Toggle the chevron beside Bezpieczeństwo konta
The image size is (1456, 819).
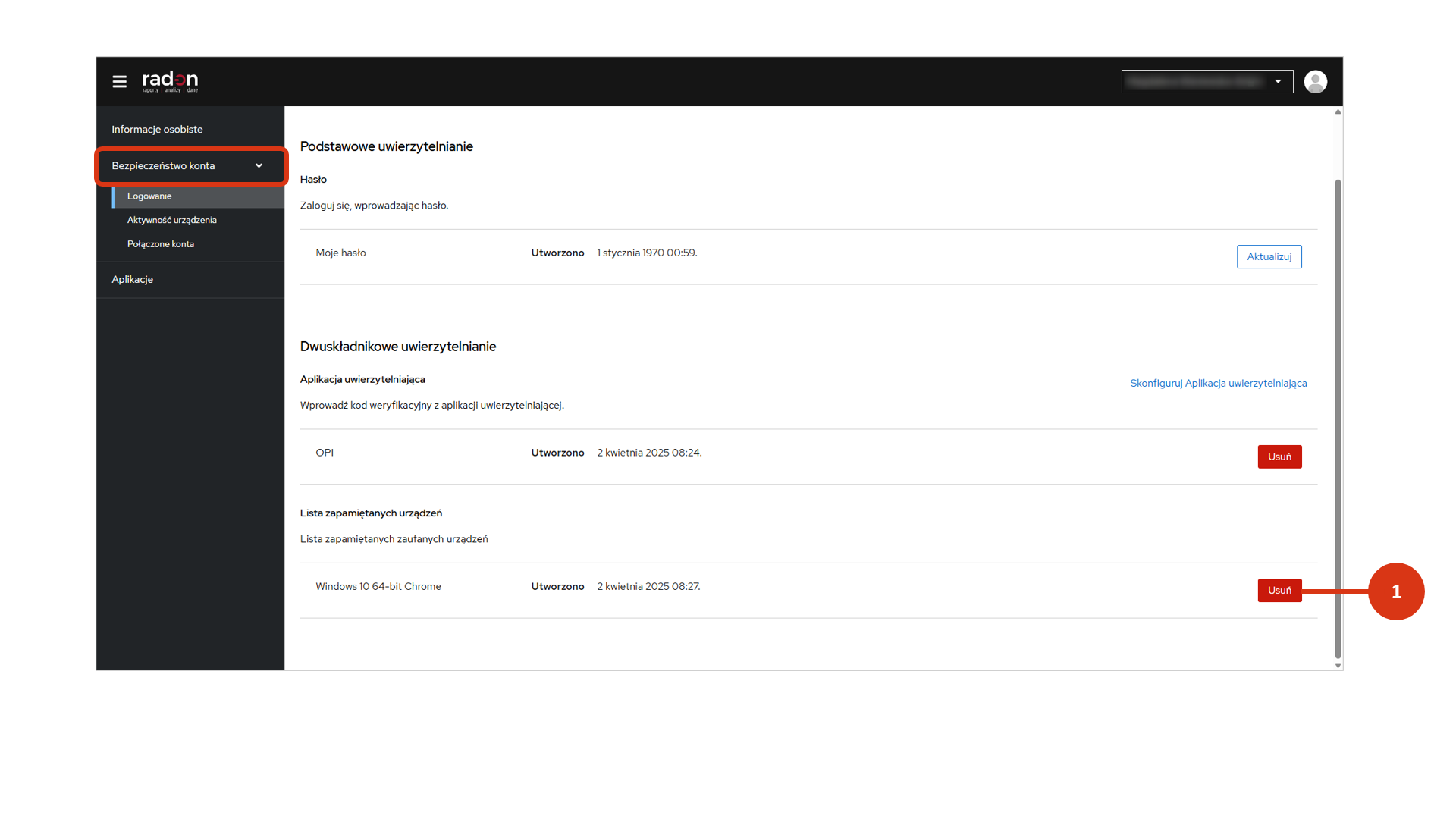pos(259,166)
